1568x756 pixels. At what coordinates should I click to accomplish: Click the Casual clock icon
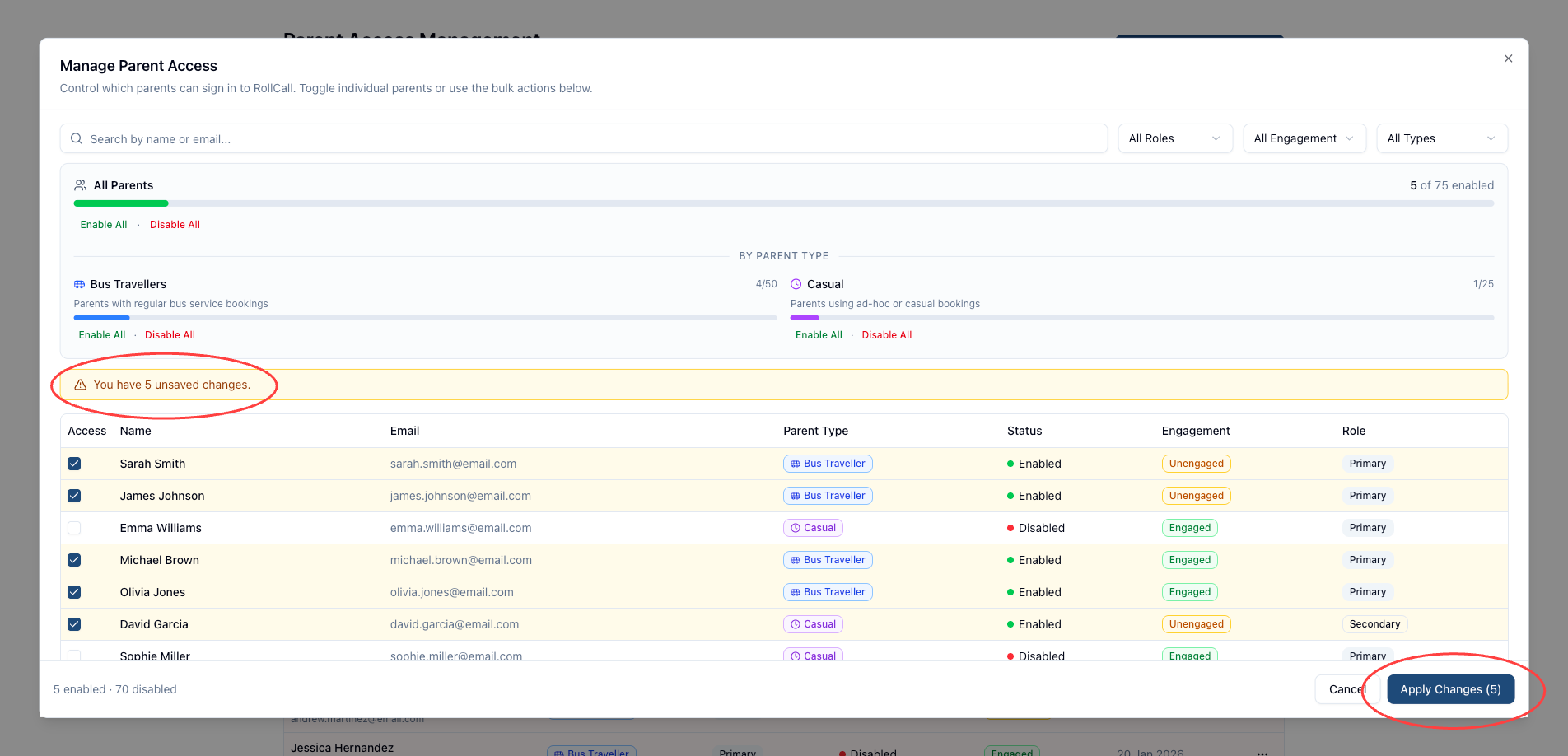coord(796,284)
